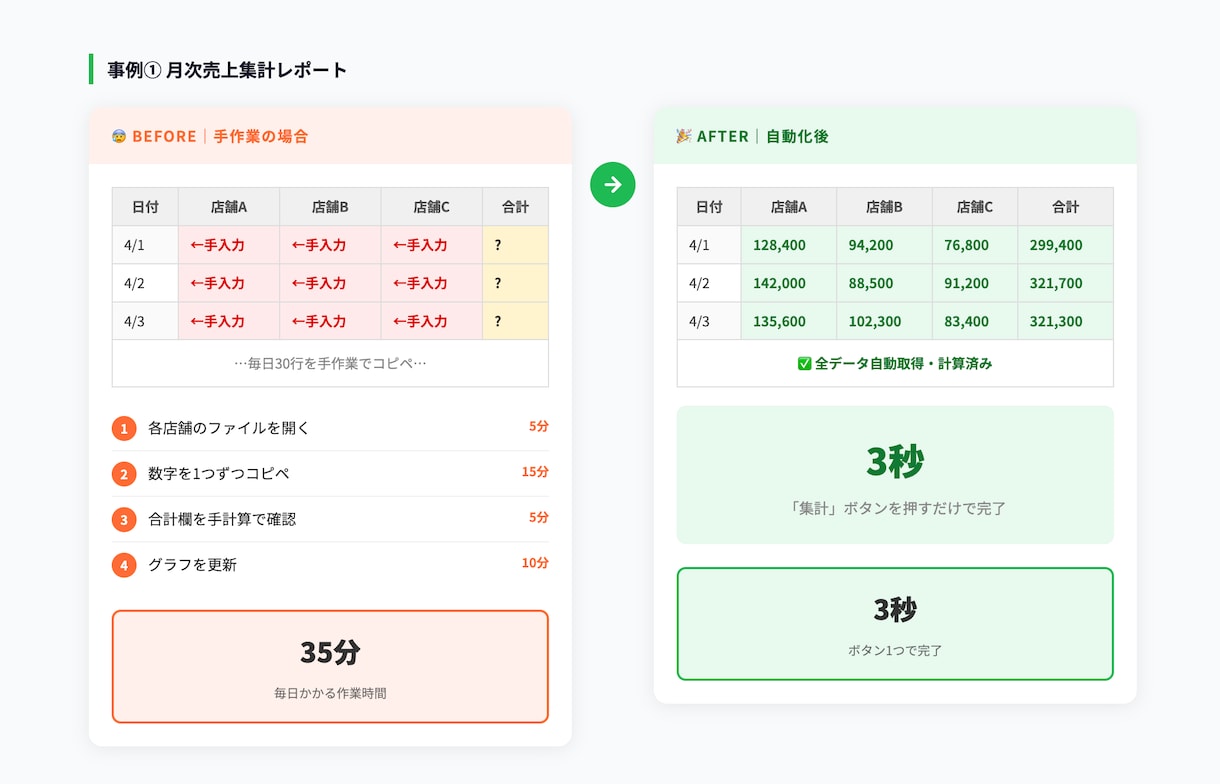Click ←手入力 cell for 店舗B on 4/2
The height and width of the screenshot is (784, 1220).
[x=330, y=283]
